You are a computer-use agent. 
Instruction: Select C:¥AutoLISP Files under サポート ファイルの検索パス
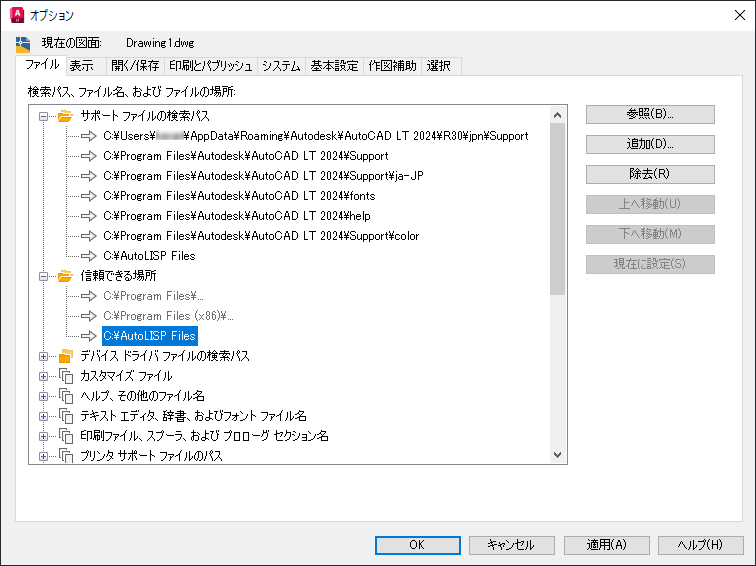149,256
